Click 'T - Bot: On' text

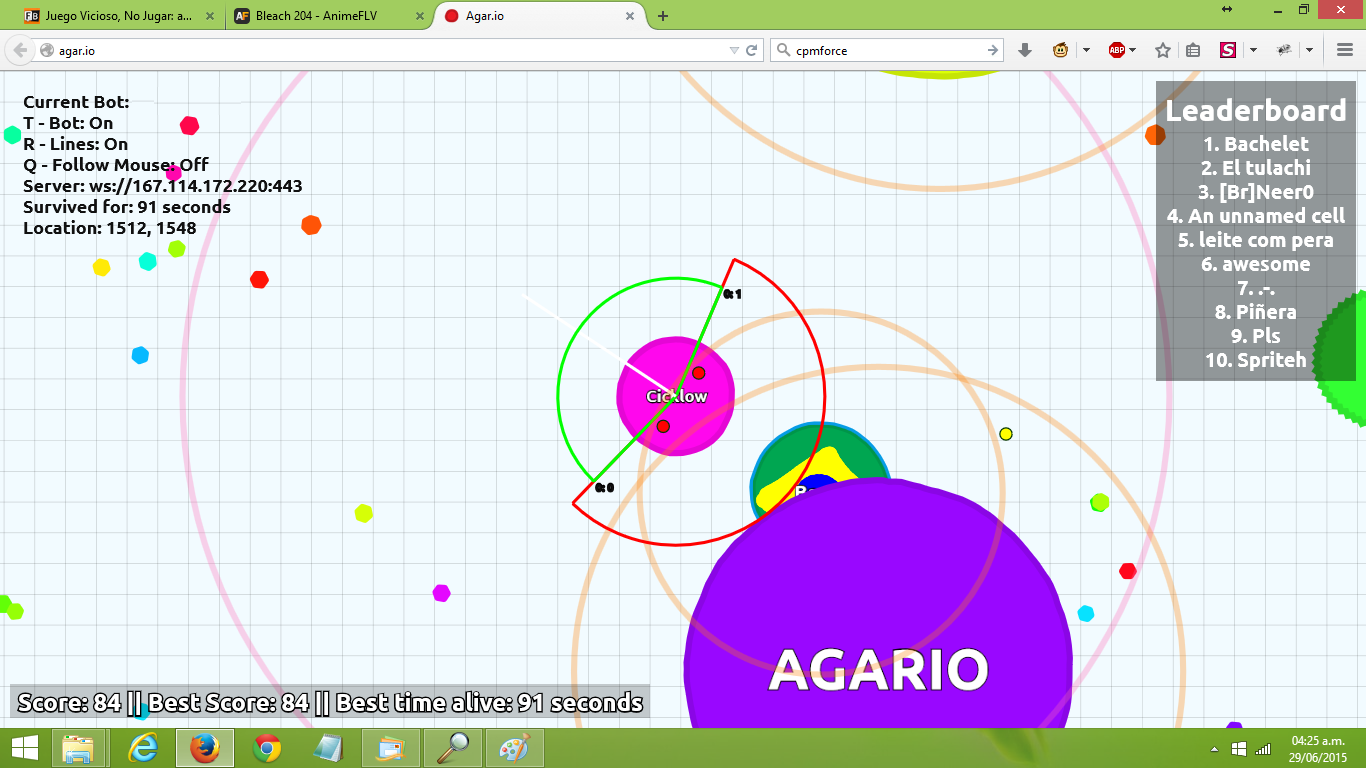[x=68, y=123]
